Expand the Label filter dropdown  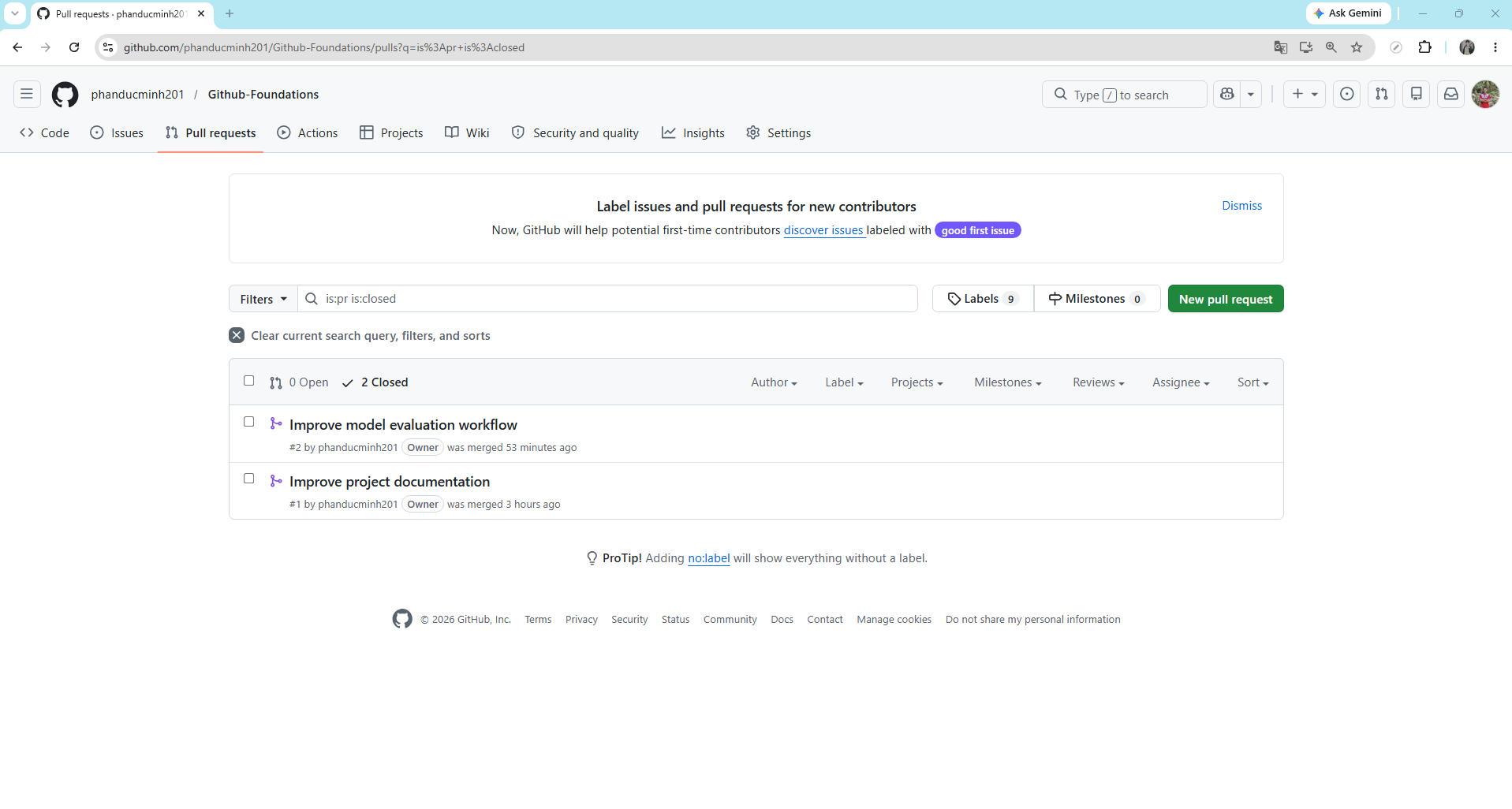click(844, 382)
